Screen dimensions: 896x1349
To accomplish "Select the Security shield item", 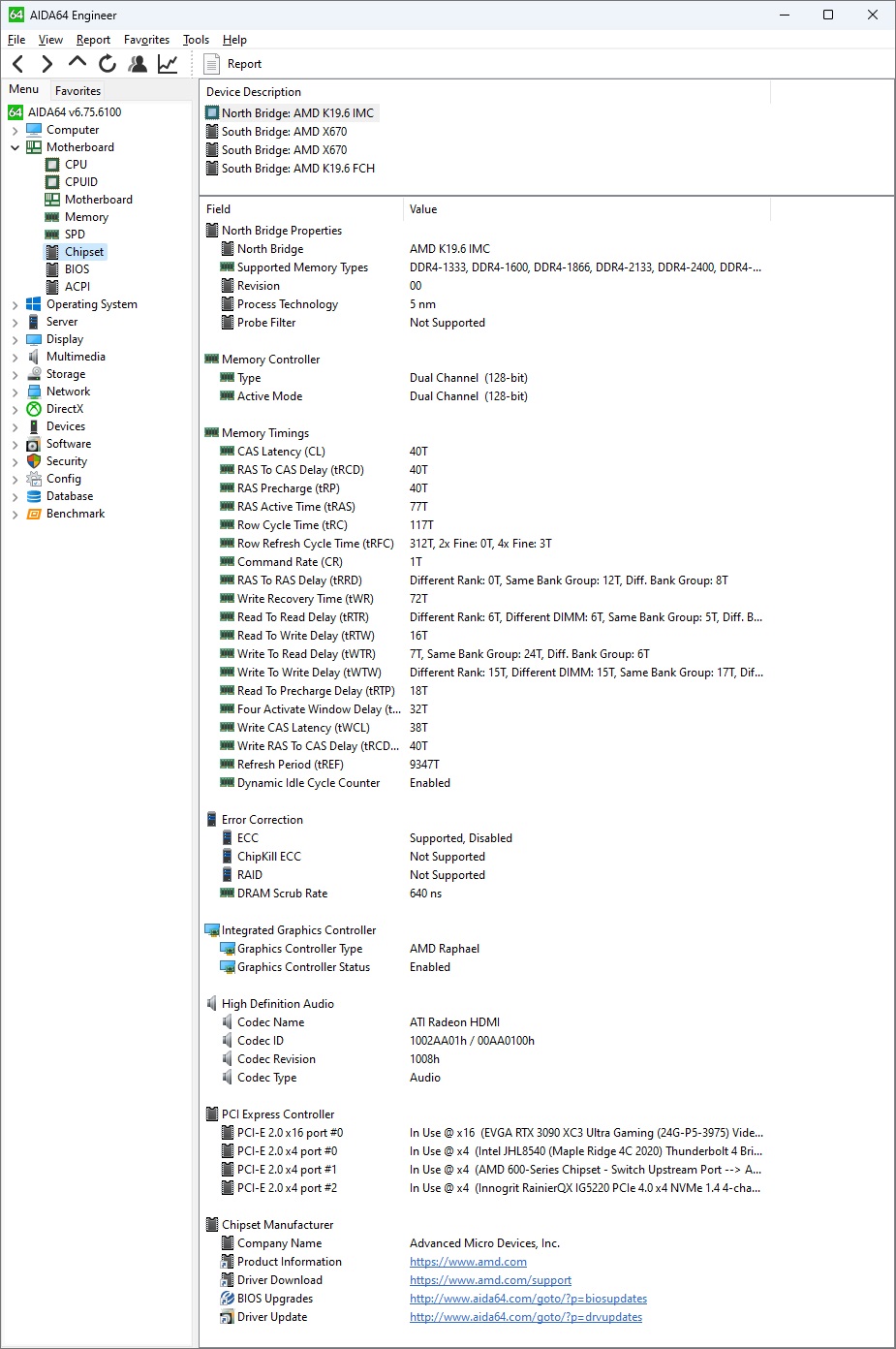I will [34, 461].
